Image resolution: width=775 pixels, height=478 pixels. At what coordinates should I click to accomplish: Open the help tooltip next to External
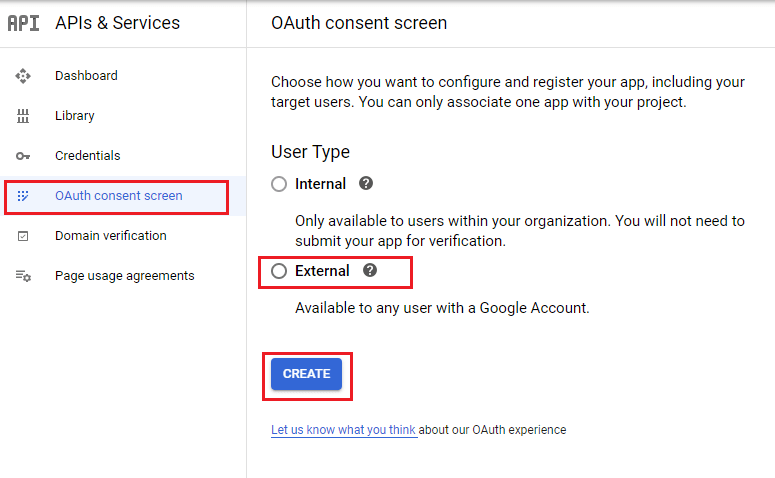point(370,271)
